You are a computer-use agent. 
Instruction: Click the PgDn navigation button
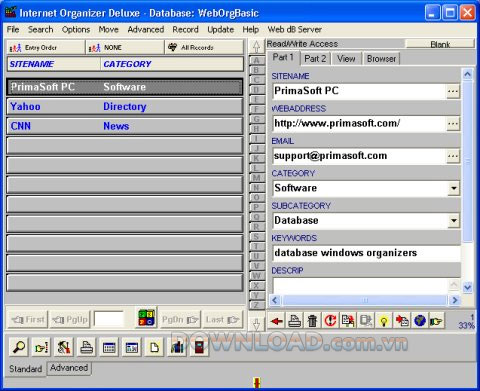(x=180, y=320)
